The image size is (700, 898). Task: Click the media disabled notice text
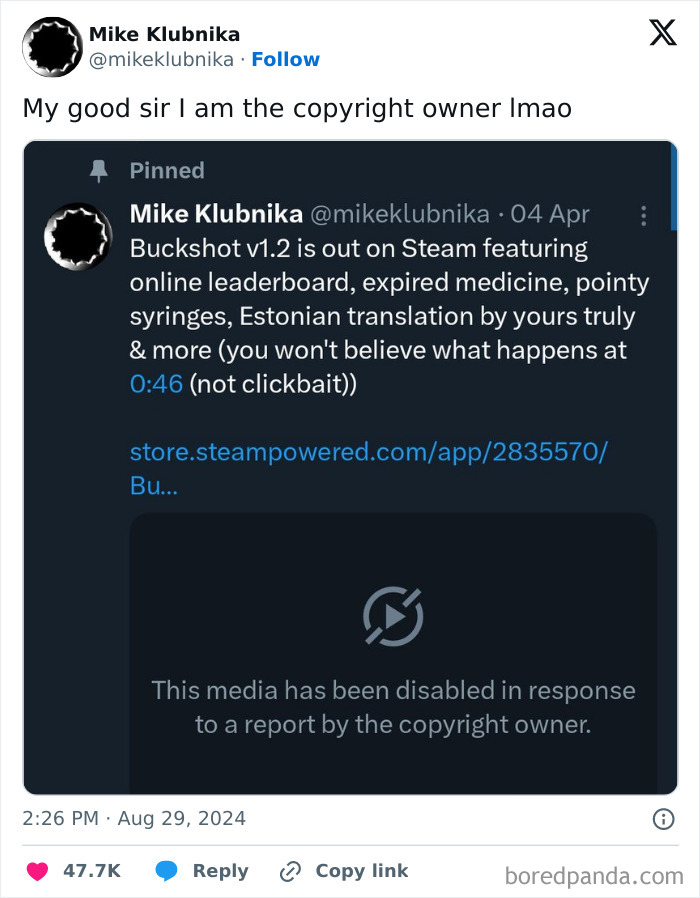(x=393, y=707)
